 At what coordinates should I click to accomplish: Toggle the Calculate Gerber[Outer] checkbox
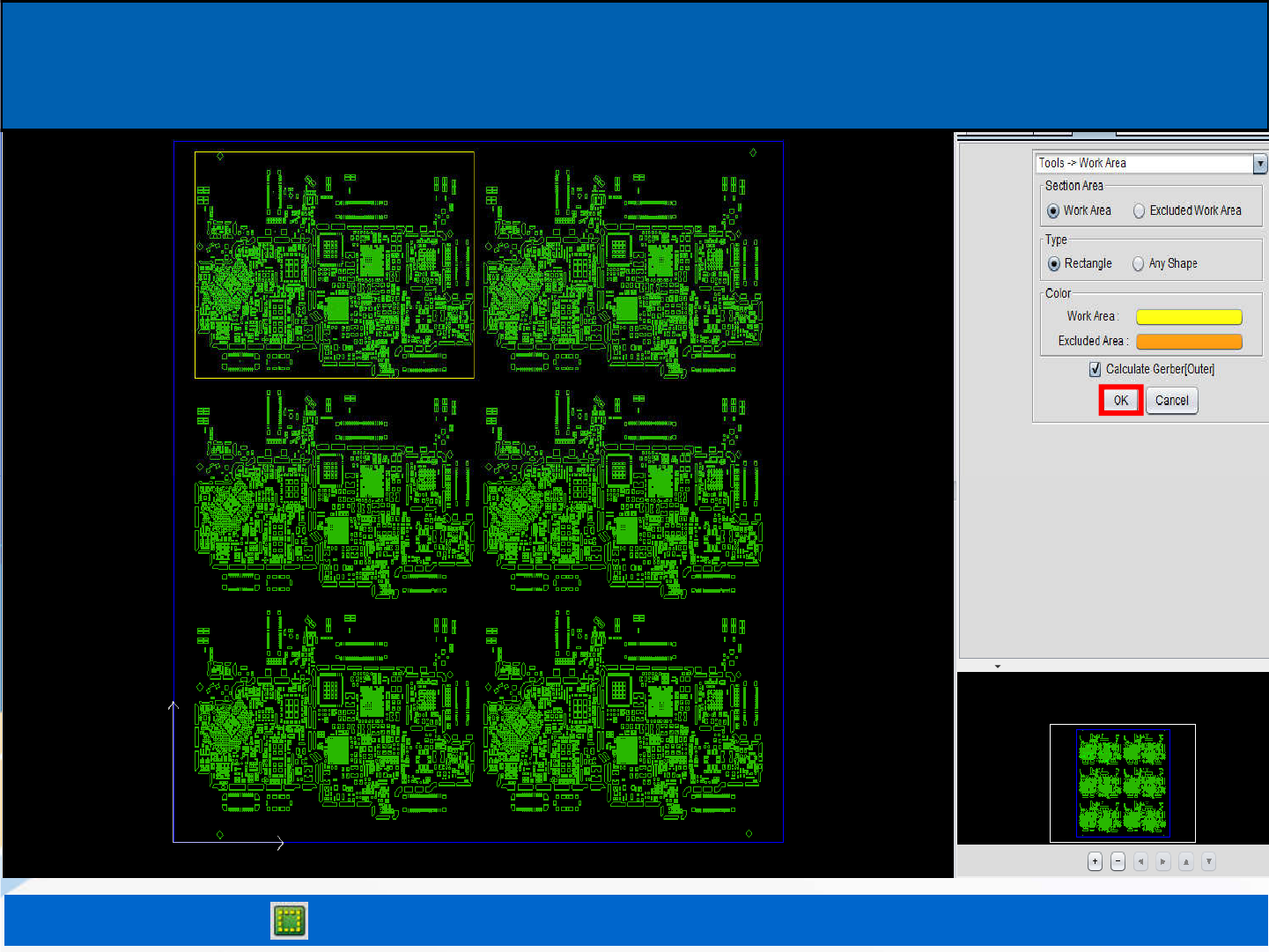click(1095, 370)
